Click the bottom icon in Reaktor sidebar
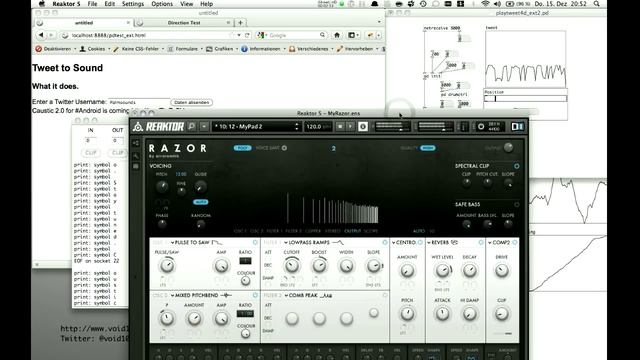Screen dimensions: 640x360 pos(136,166)
